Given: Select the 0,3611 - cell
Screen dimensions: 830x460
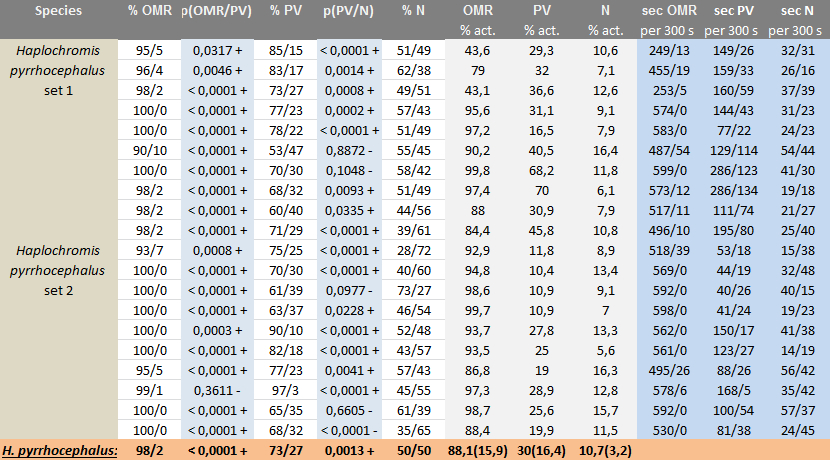Looking at the screenshot, I should pyautogui.click(x=213, y=386).
